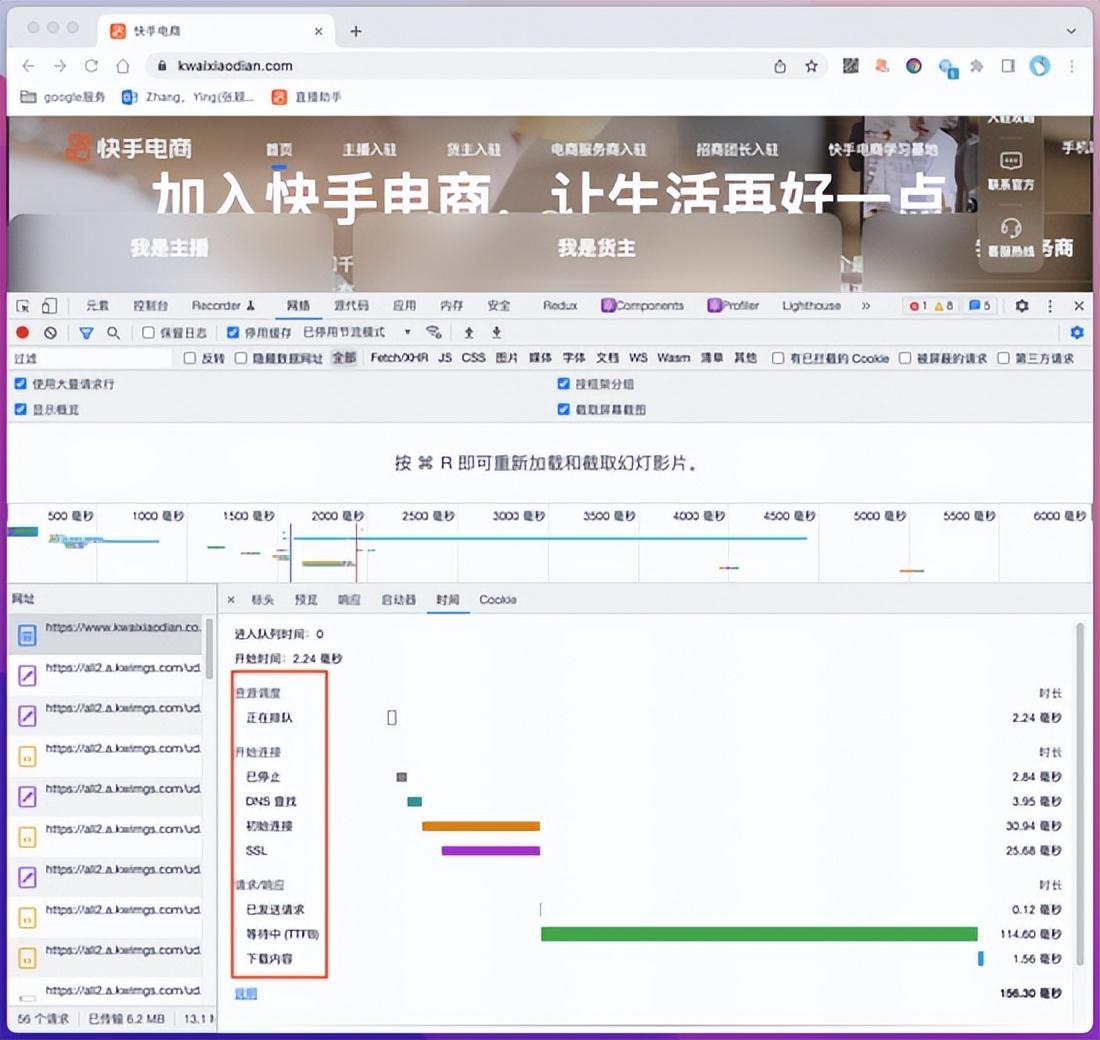Clear the network log icon
The height and width of the screenshot is (1040, 1100).
click(51, 333)
